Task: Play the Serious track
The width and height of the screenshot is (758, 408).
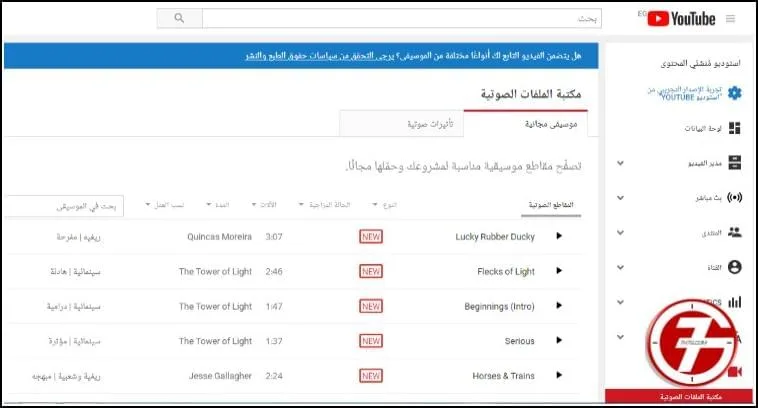Action: pyautogui.click(x=559, y=340)
